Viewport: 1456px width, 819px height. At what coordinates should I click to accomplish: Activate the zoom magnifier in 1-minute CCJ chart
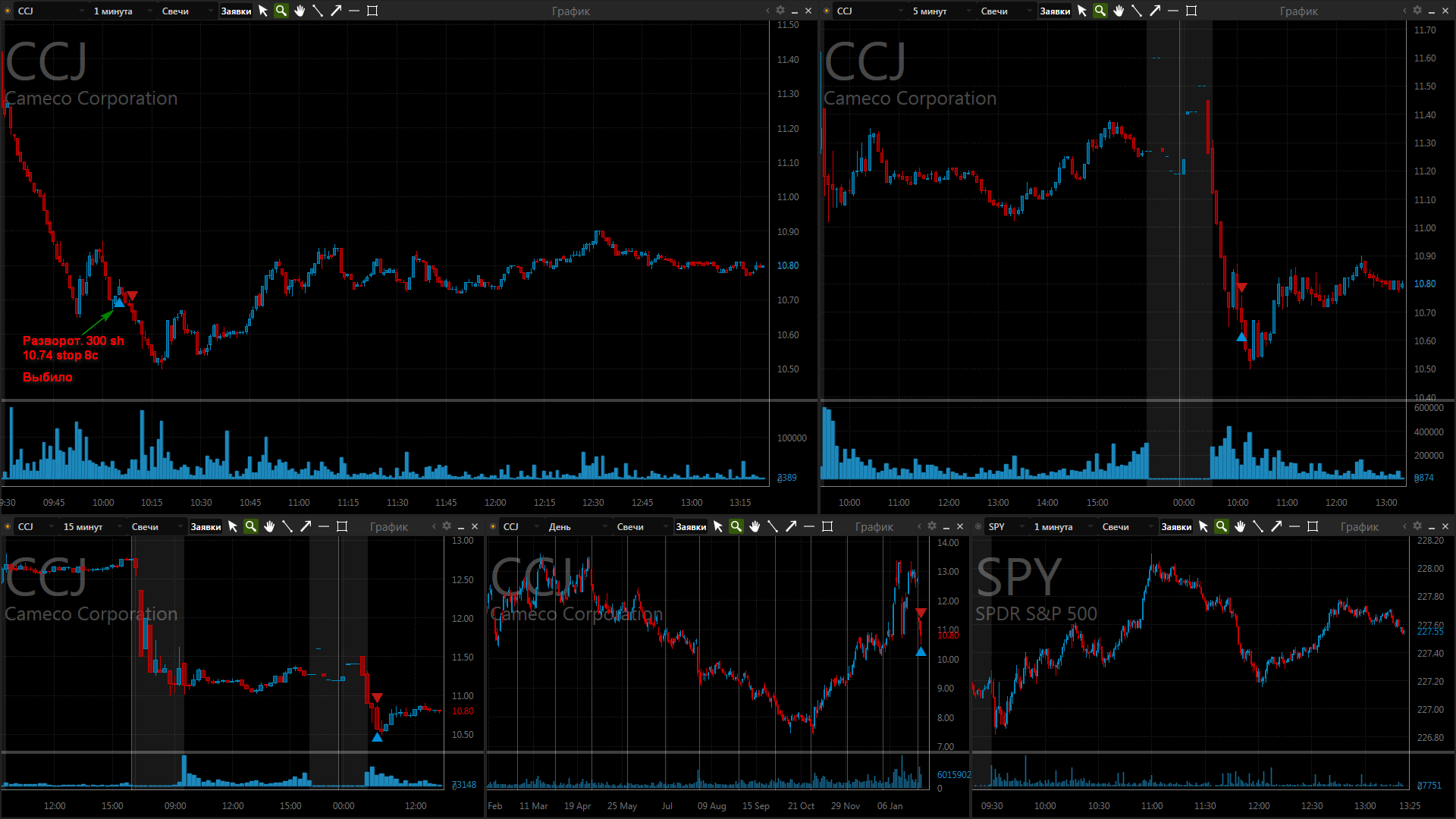click(x=281, y=11)
